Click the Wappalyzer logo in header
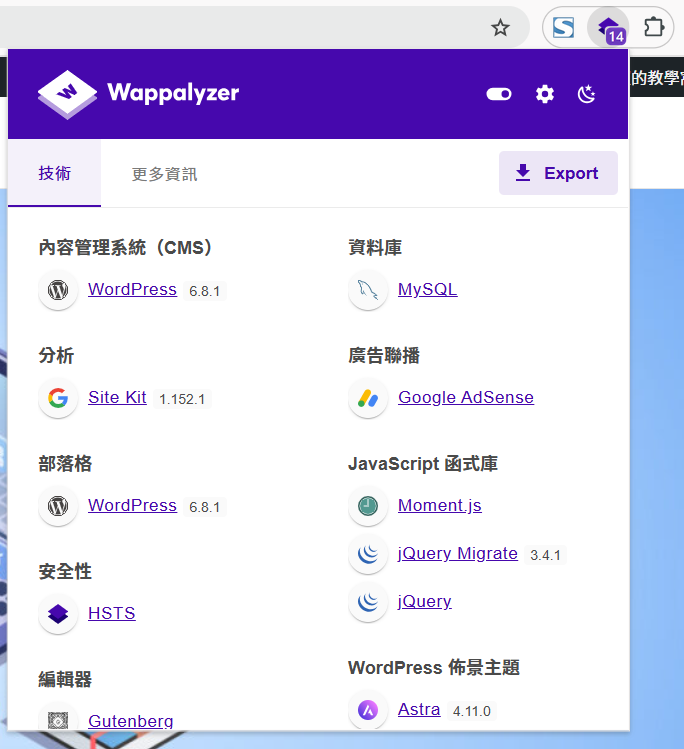This screenshot has height=749, width=684. pyautogui.click(x=138, y=94)
